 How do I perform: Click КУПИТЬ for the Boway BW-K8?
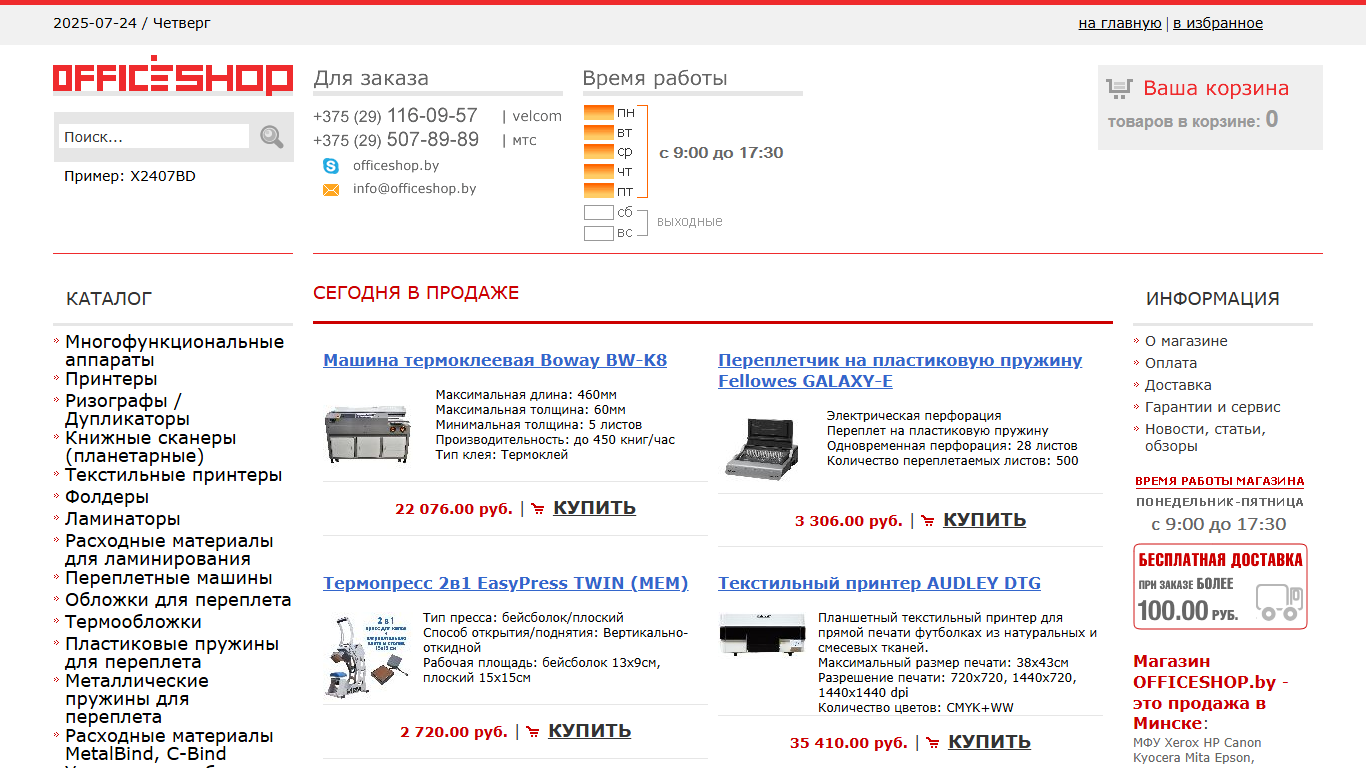coord(594,508)
